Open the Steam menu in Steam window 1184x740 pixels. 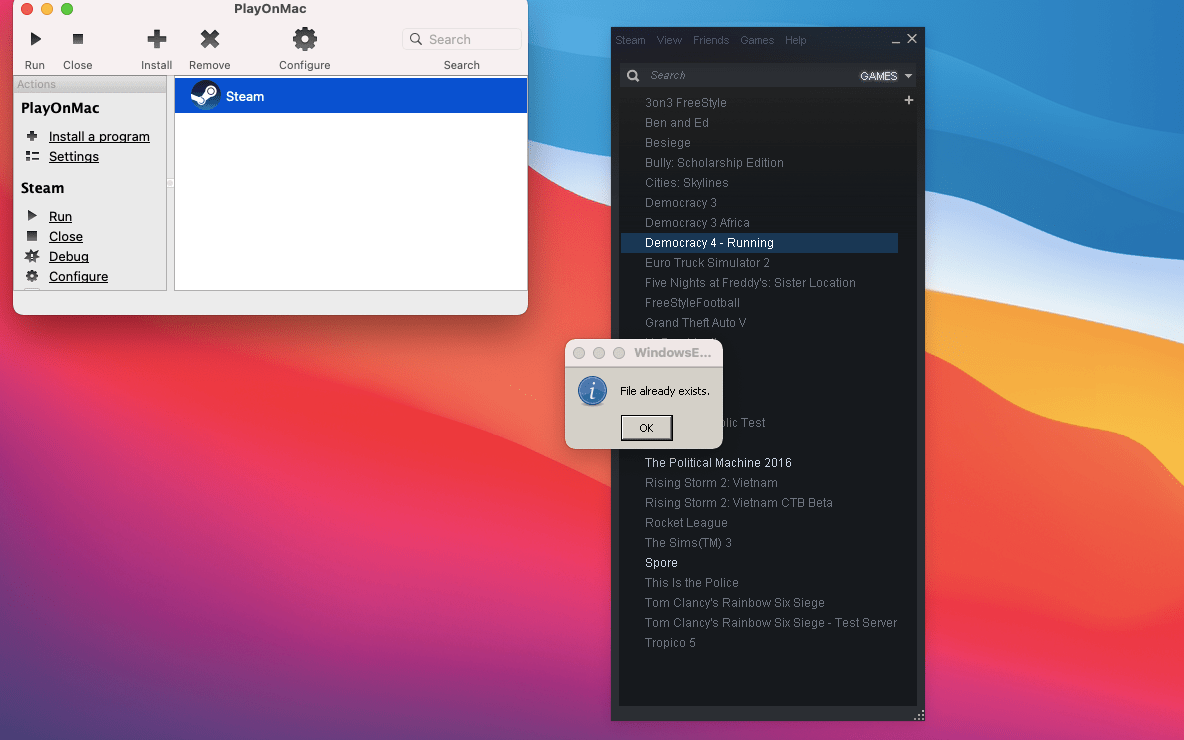(631, 40)
